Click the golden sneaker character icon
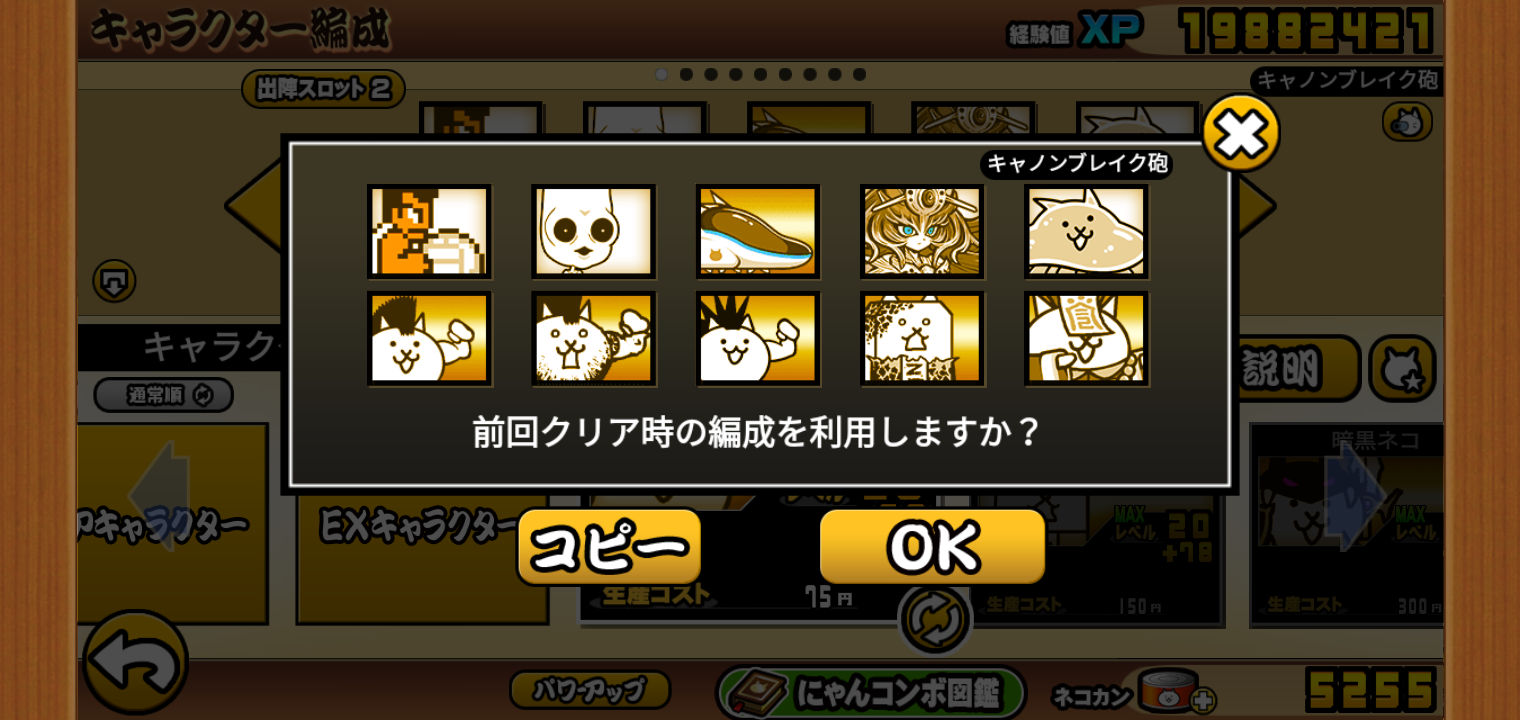Image resolution: width=1520 pixels, height=720 pixels. tap(758, 231)
